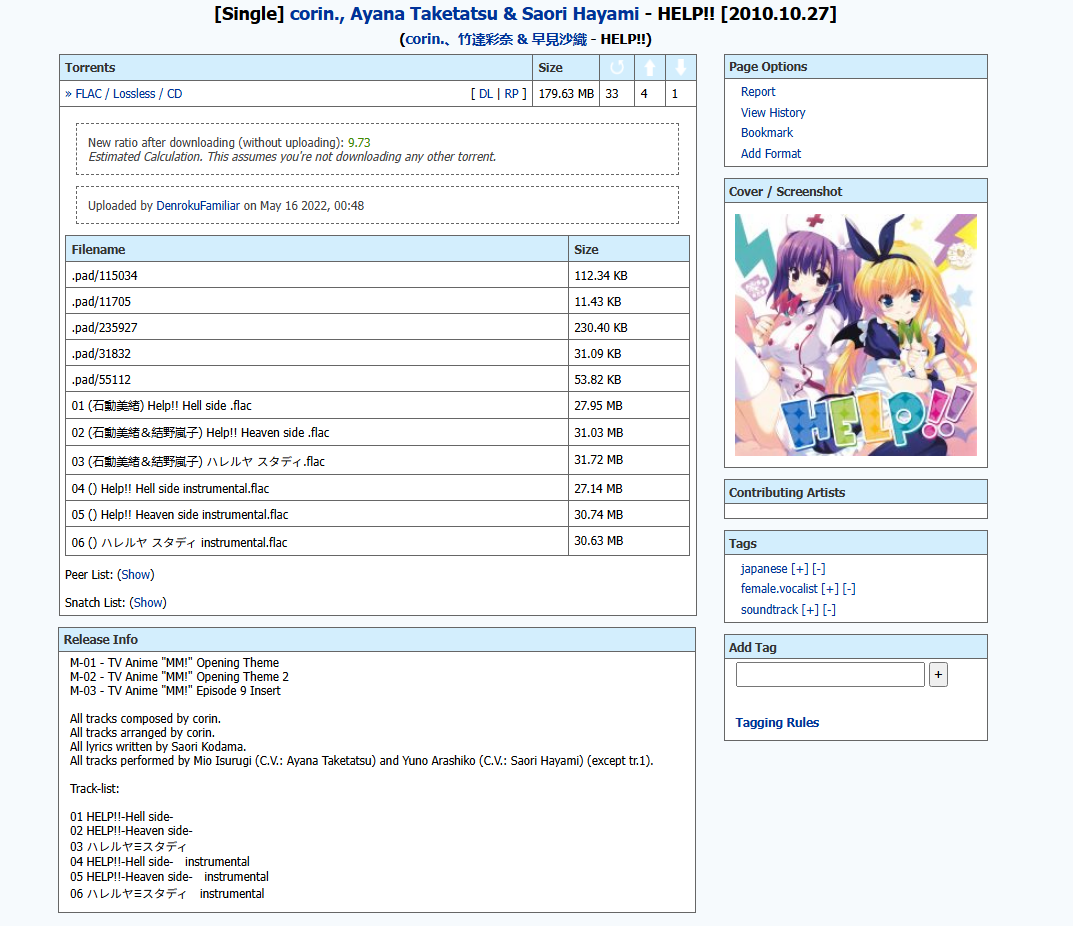Open 竹達彩奈 Japanese artist link

[485, 39]
